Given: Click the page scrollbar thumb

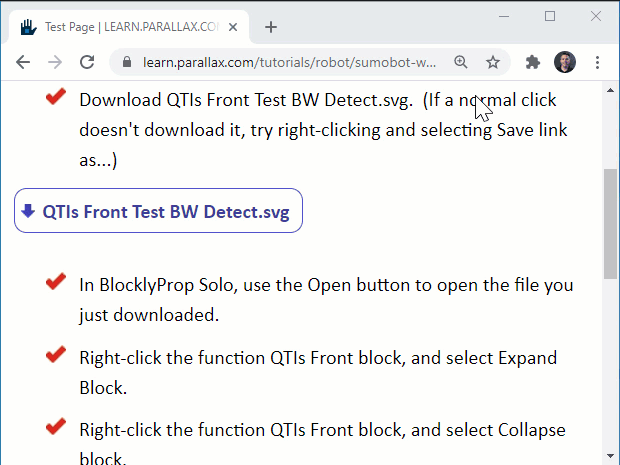Looking at the screenshot, I should 610,224.
